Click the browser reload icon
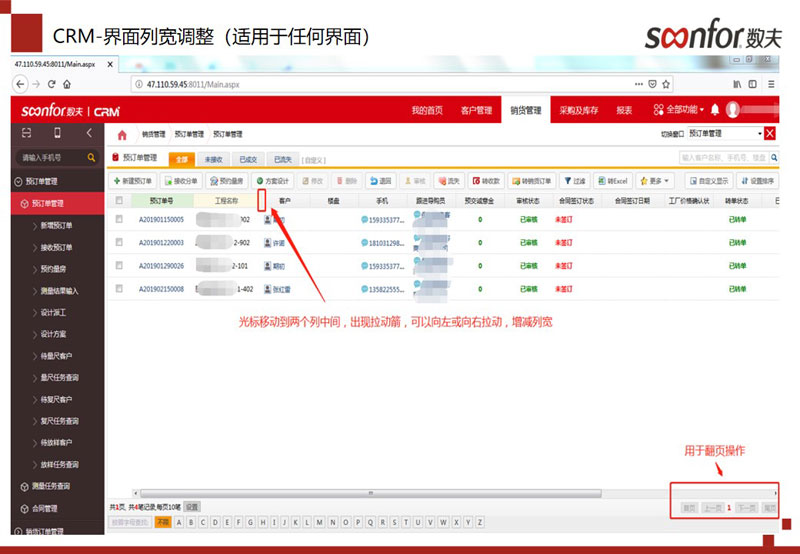Image resolution: width=800 pixels, height=554 pixels. coord(51,85)
